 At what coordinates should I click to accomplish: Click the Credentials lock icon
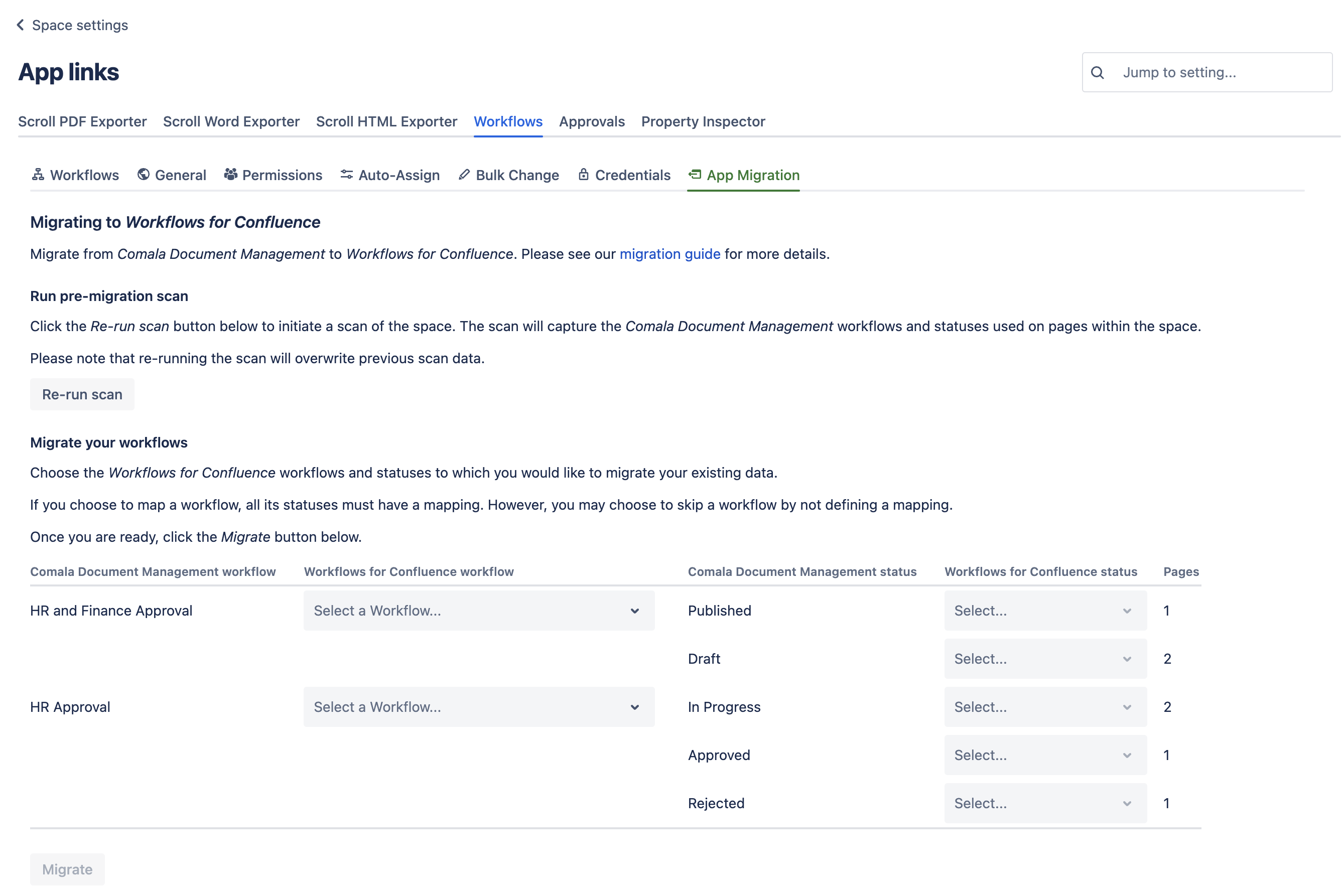(583, 174)
